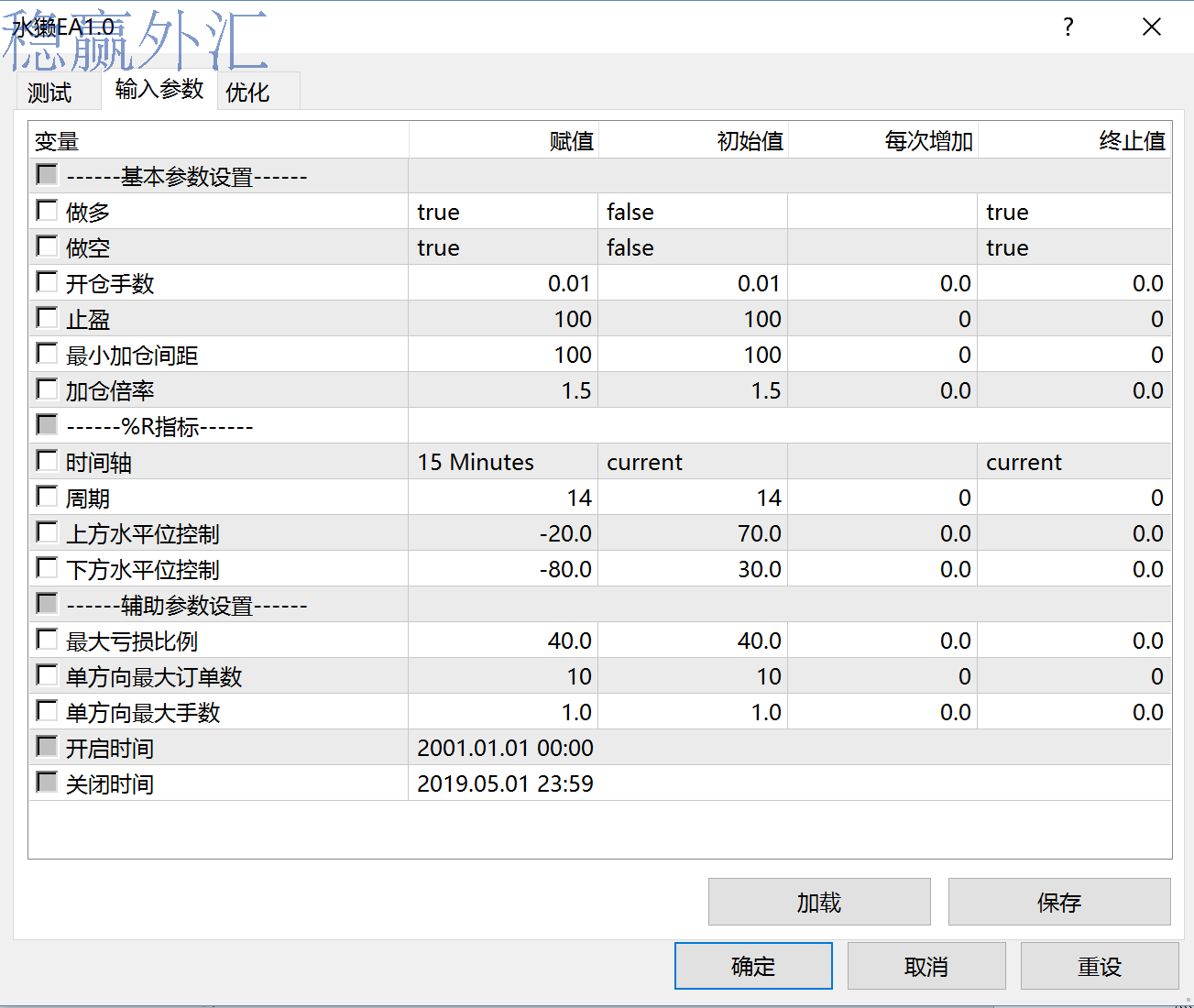This screenshot has height=1008, width=1194.
Task: Cancel with the 取消 button
Action: click(x=926, y=966)
